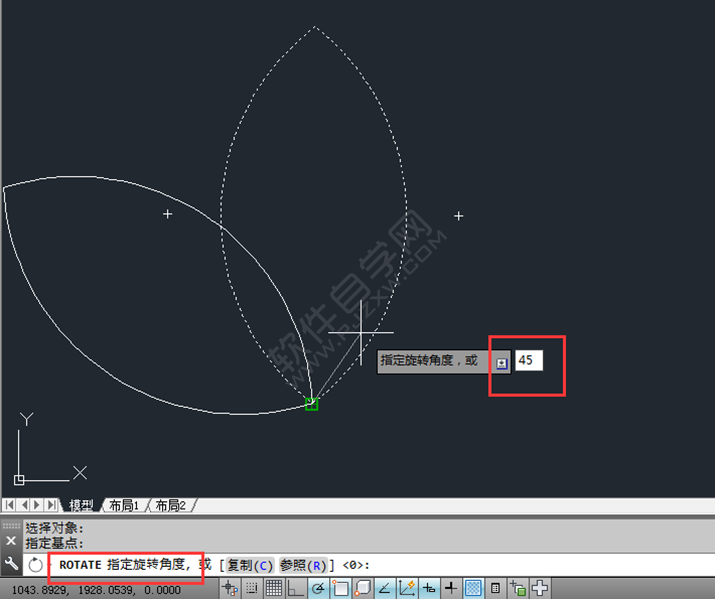This screenshot has width=715, height=599.
Task: Switch to the 布局2 layout tab
Action: click(x=171, y=505)
